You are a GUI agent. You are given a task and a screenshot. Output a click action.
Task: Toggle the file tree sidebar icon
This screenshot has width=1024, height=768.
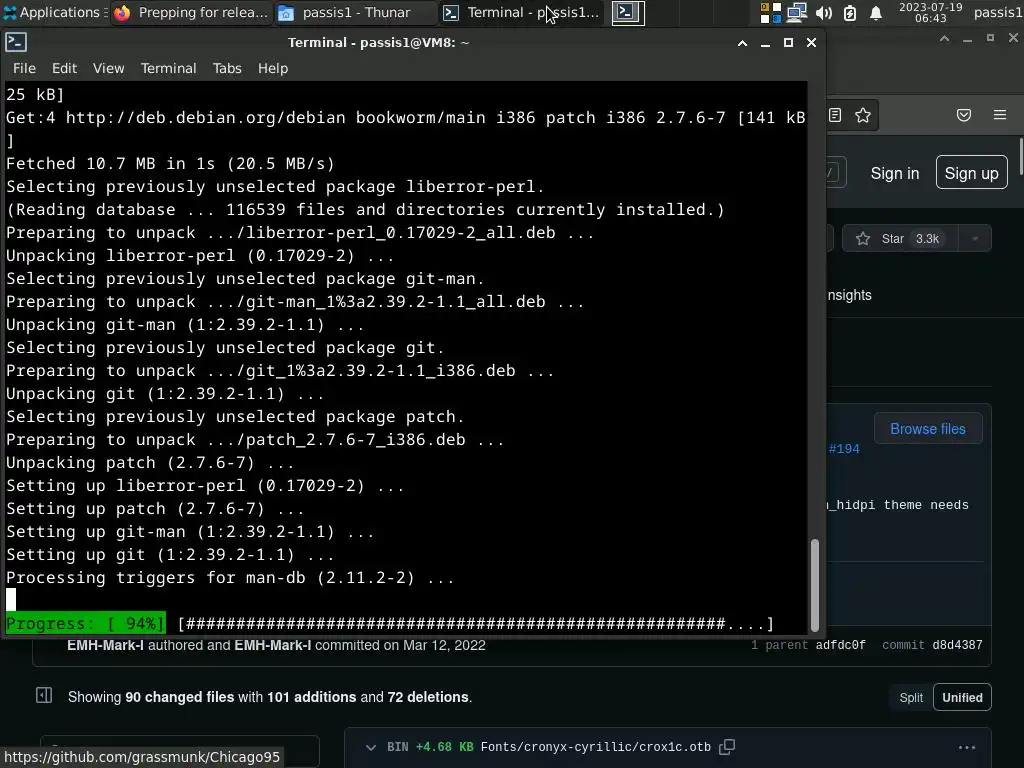pyautogui.click(x=44, y=696)
